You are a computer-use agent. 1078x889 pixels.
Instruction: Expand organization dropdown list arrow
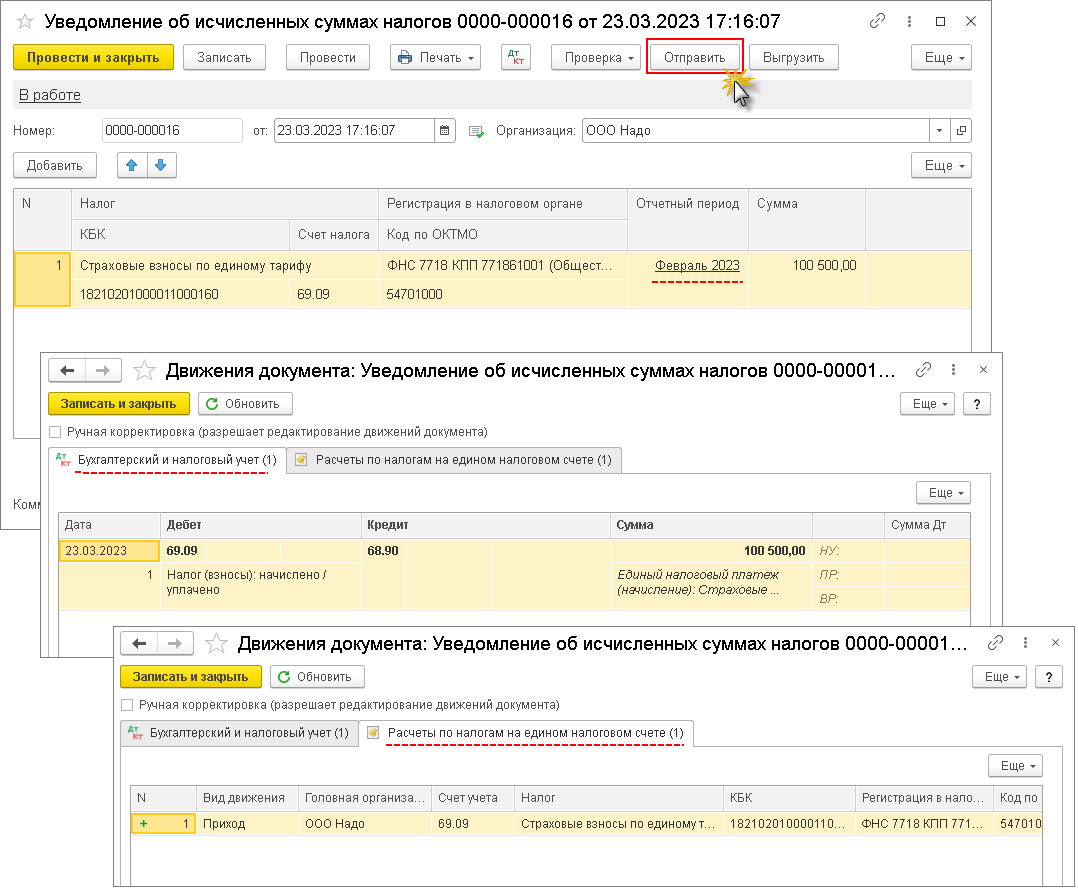[x=940, y=131]
